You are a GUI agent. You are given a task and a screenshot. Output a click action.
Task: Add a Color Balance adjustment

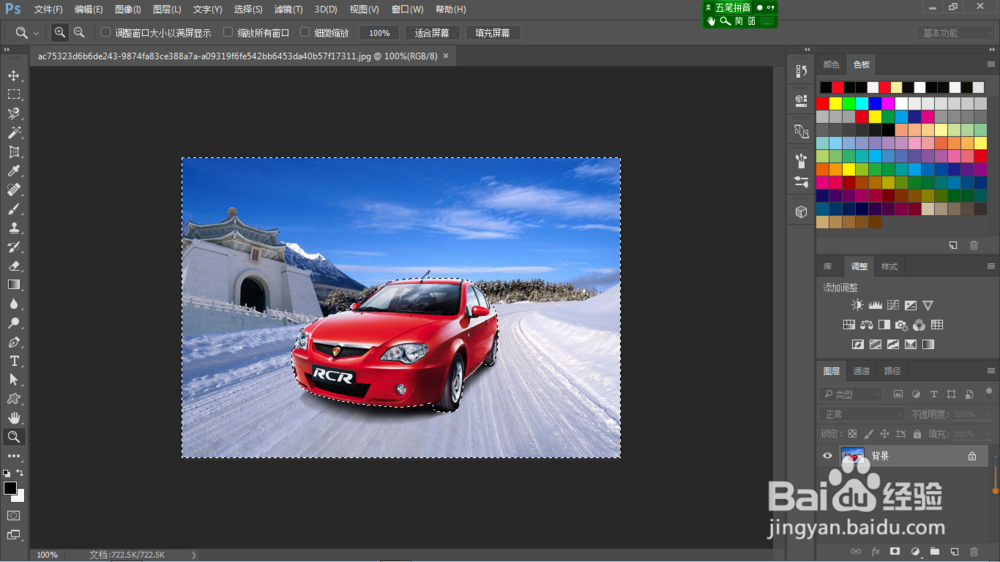pyautogui.click(x=866, y=325)
